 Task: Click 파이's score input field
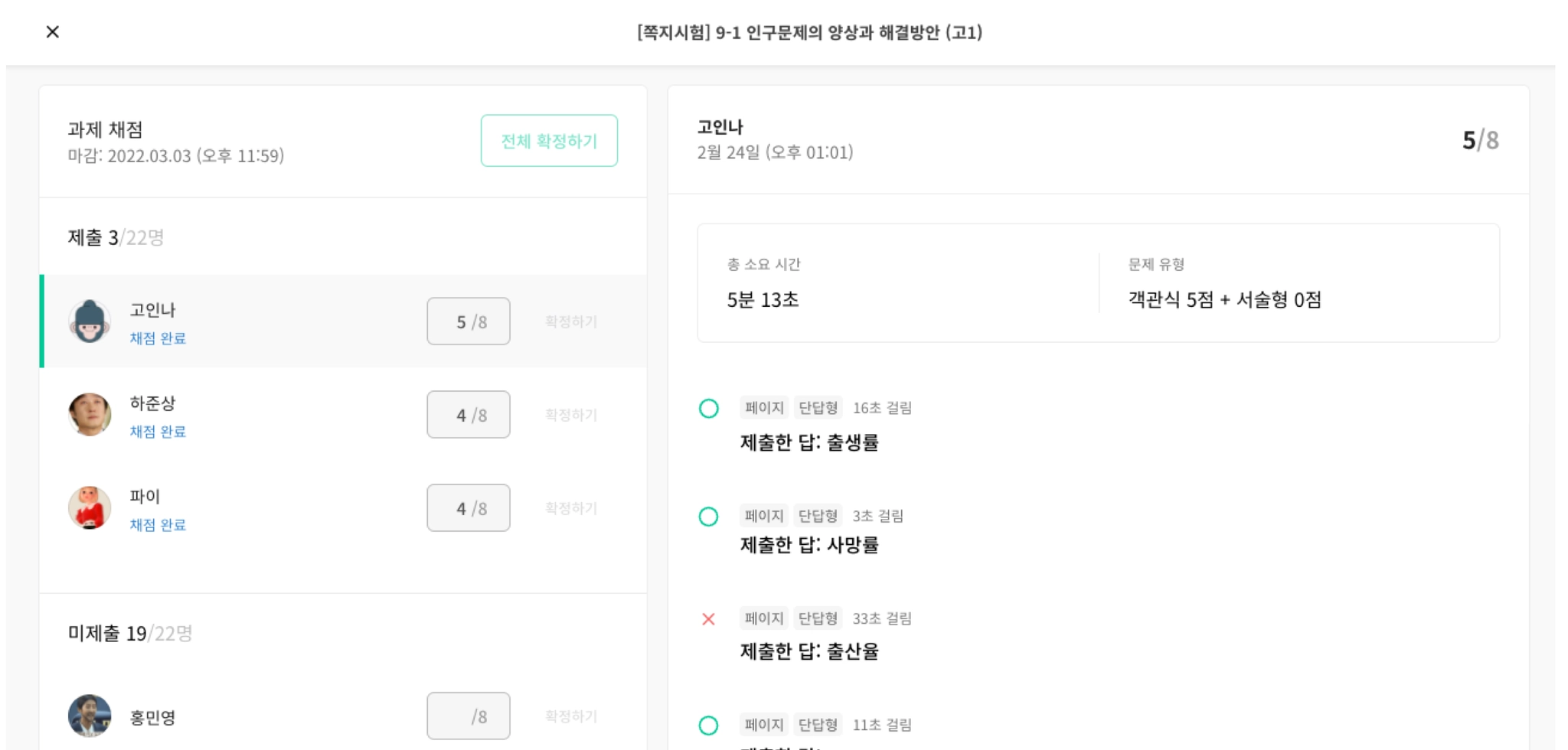click(468, 508)
